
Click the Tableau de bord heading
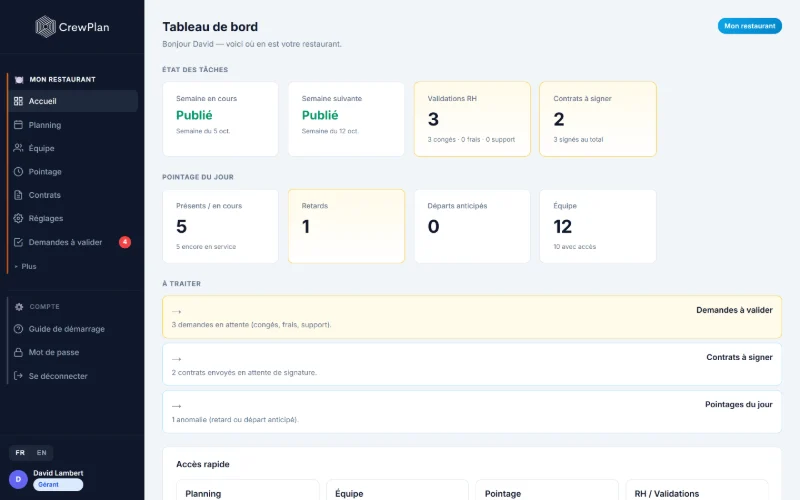210,27
